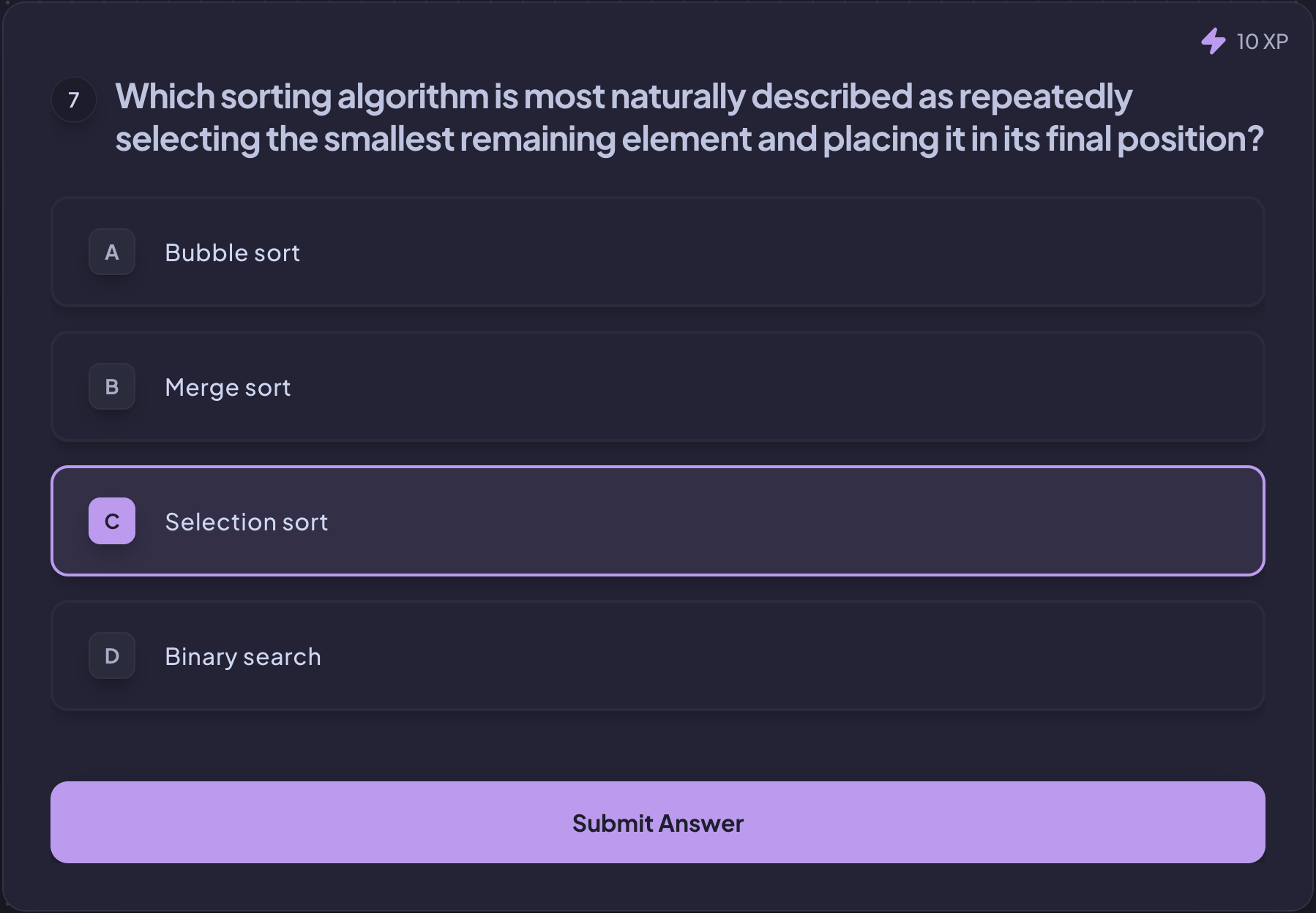Click the question number 7 circle

(74, 99)
